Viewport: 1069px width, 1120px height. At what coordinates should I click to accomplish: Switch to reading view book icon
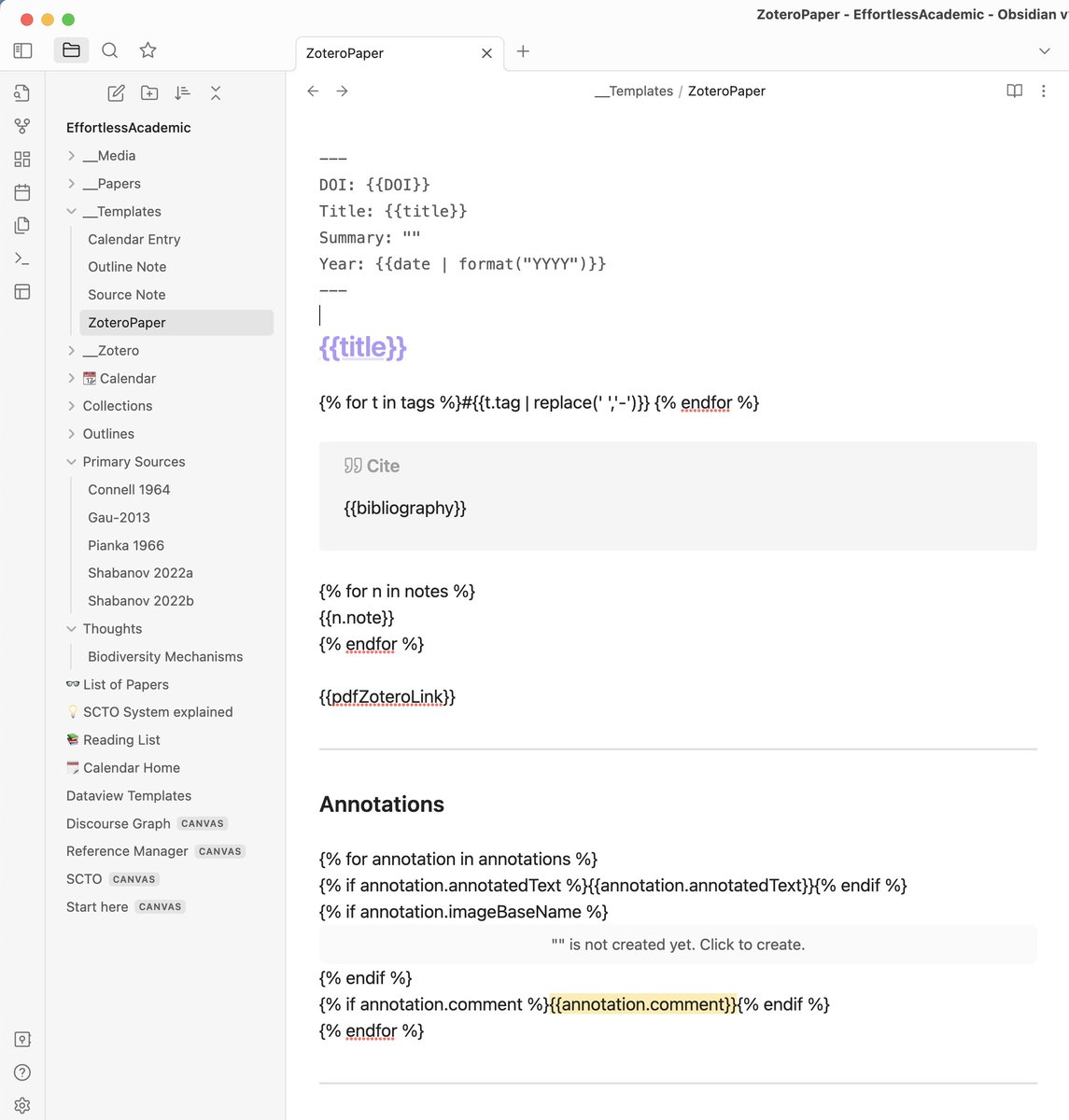(x=1014, y=91)
